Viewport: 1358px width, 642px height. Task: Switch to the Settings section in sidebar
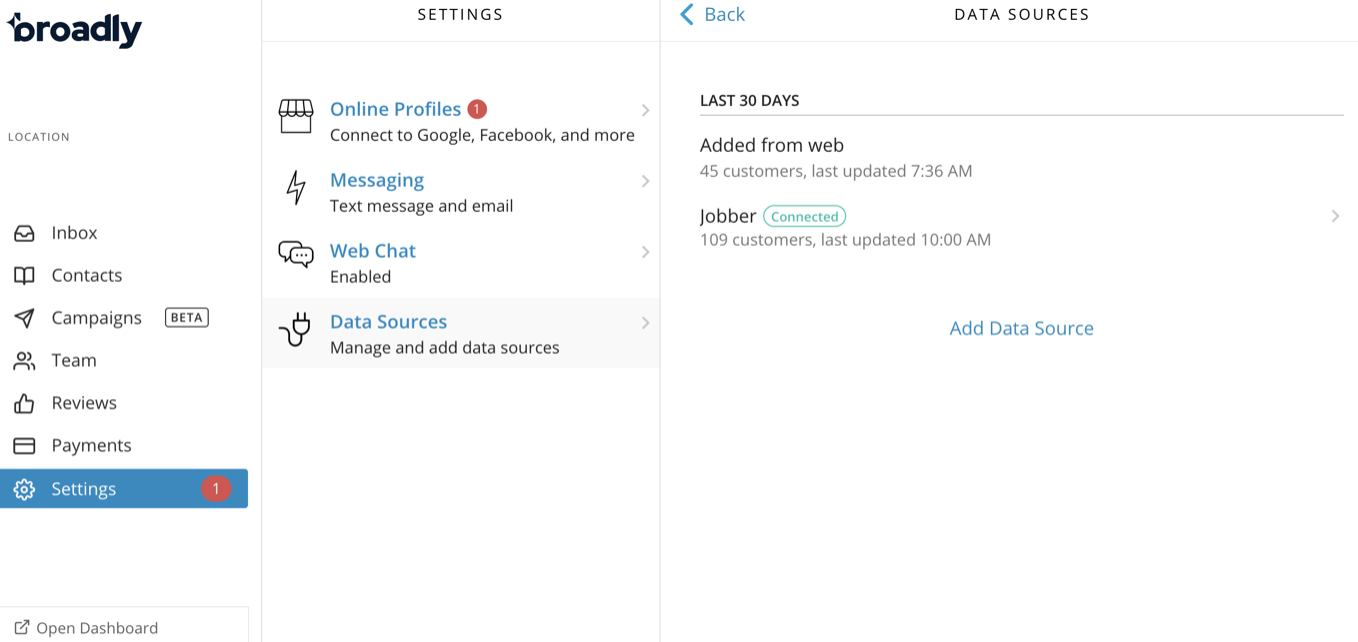coord(84,489)
